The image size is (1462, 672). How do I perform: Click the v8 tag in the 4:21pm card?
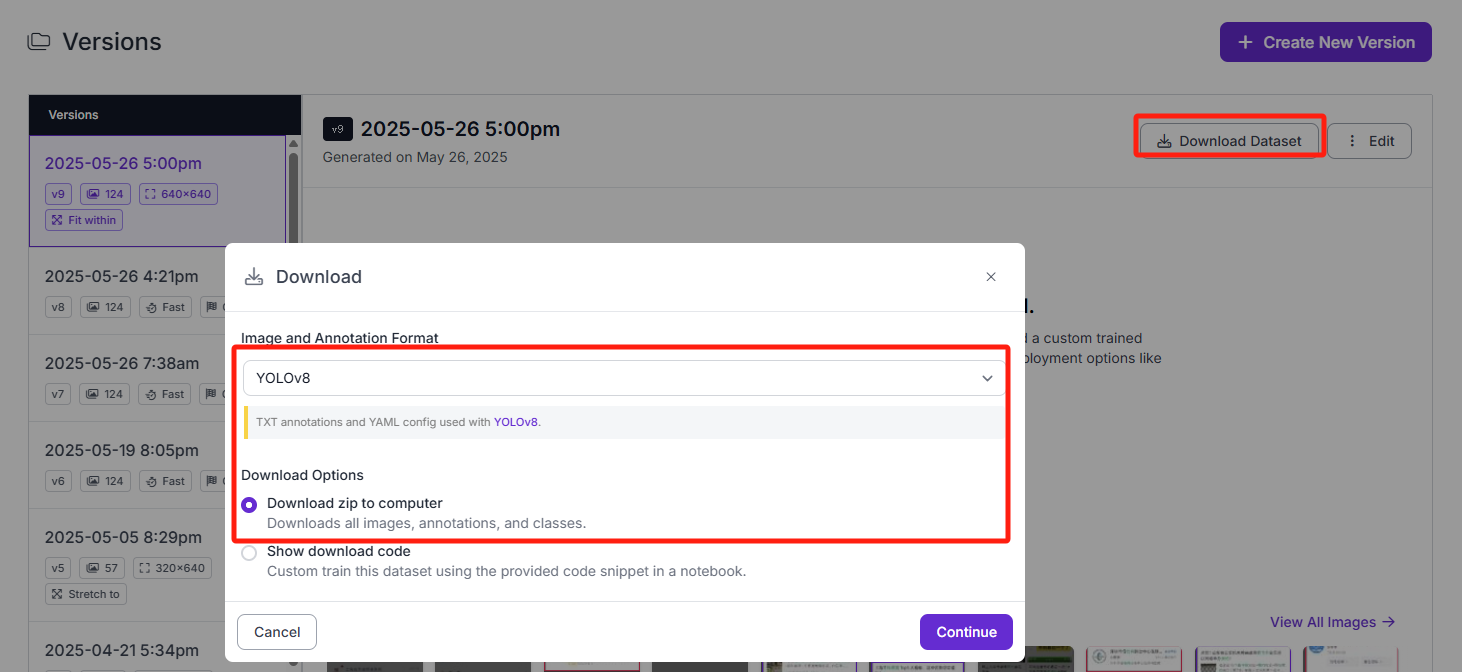click(x=58, y=307)
